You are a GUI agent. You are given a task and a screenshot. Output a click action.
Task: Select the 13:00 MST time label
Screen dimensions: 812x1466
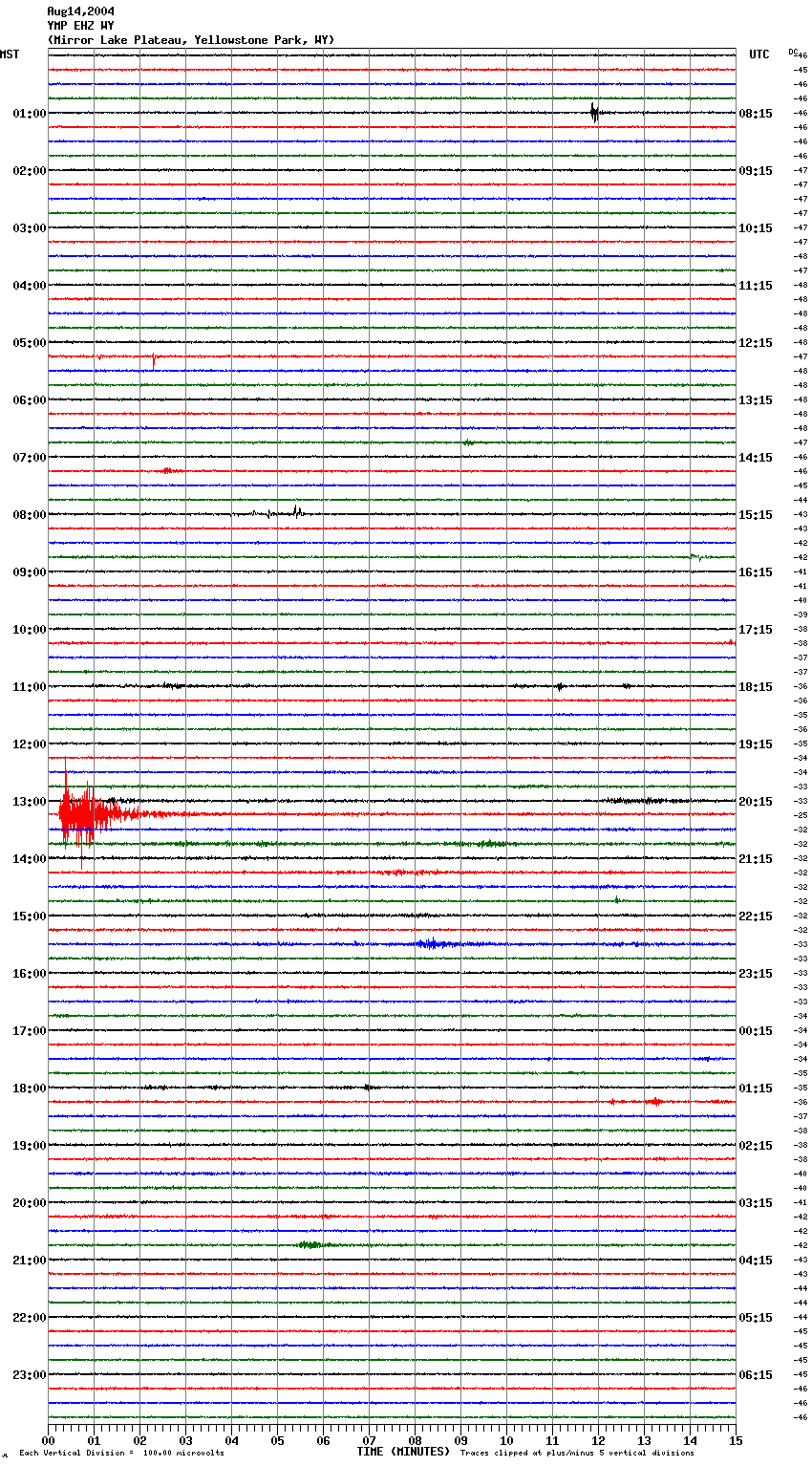[30, 802]
